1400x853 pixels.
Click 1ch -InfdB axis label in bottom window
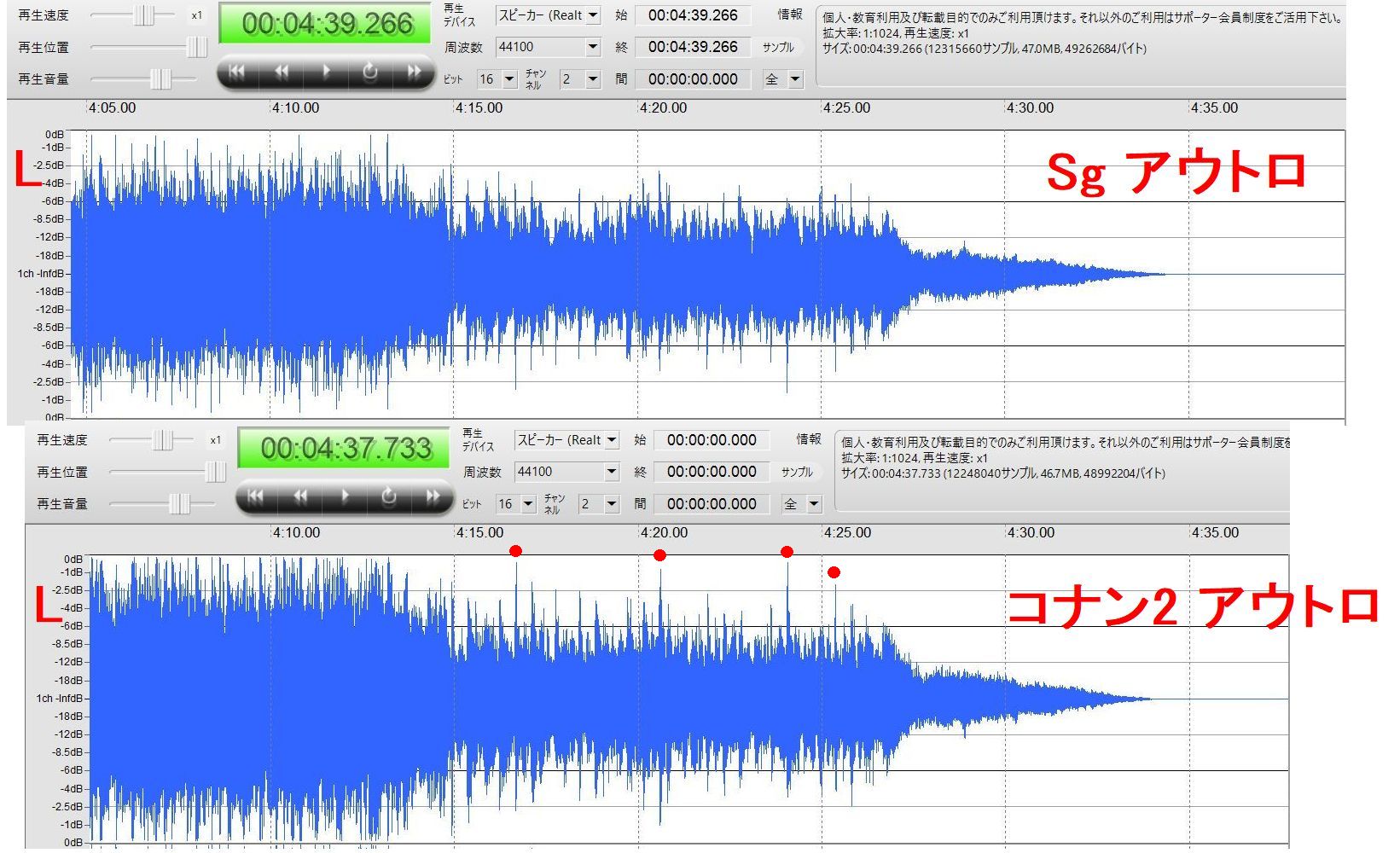(x=59, y=699)
